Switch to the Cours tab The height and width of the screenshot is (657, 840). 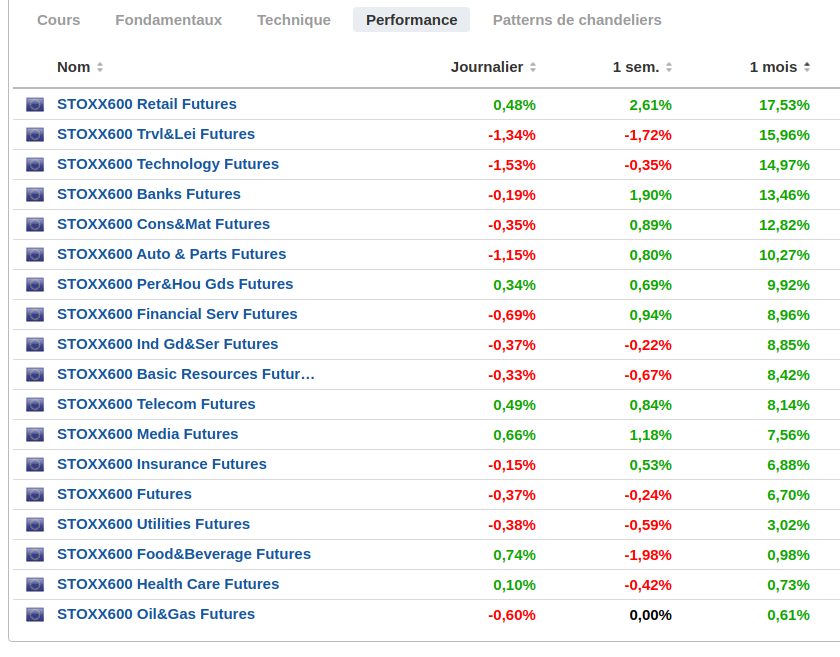point(58,20)
